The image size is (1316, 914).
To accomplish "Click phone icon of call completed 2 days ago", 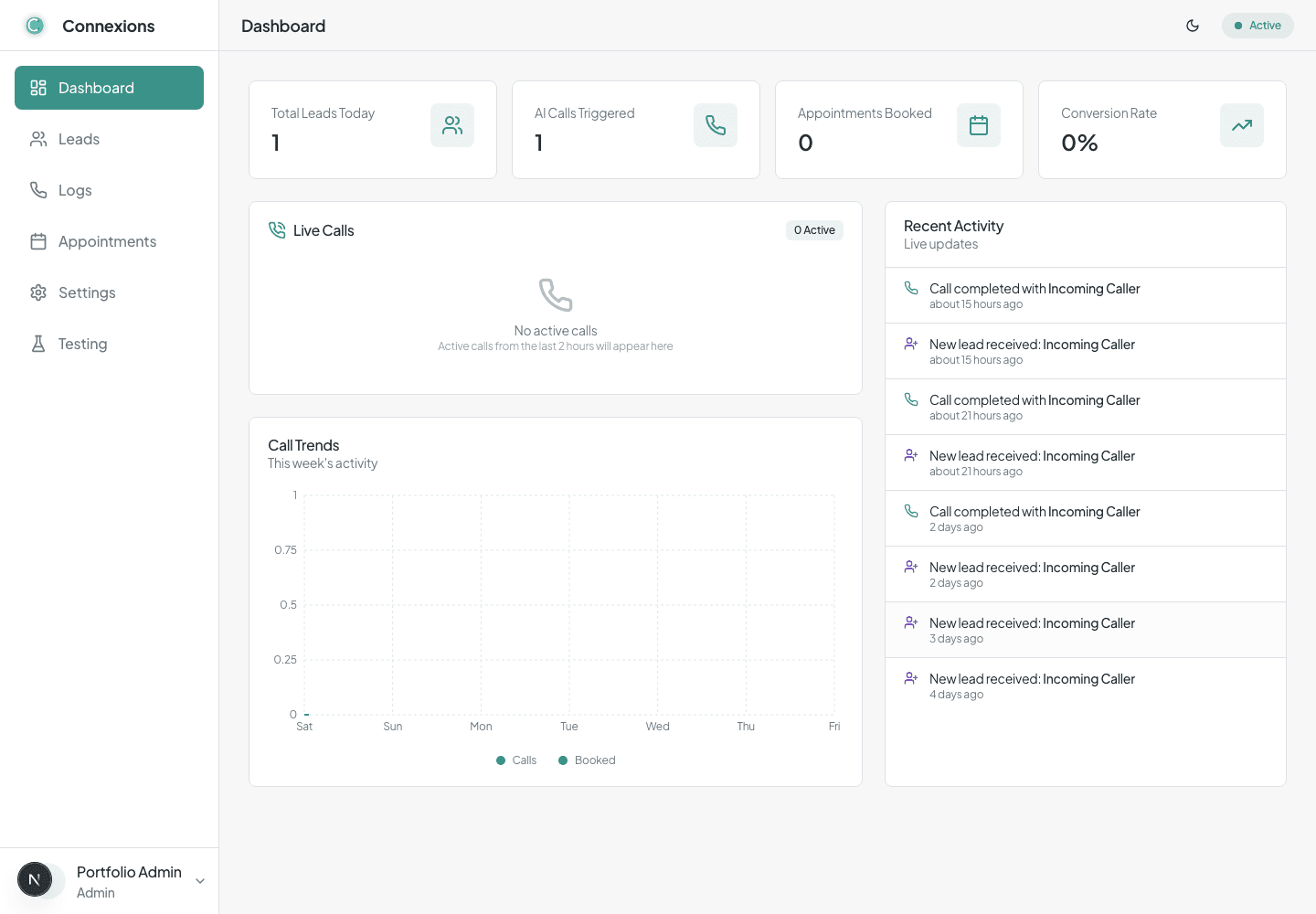I will [x=911, y=511].
